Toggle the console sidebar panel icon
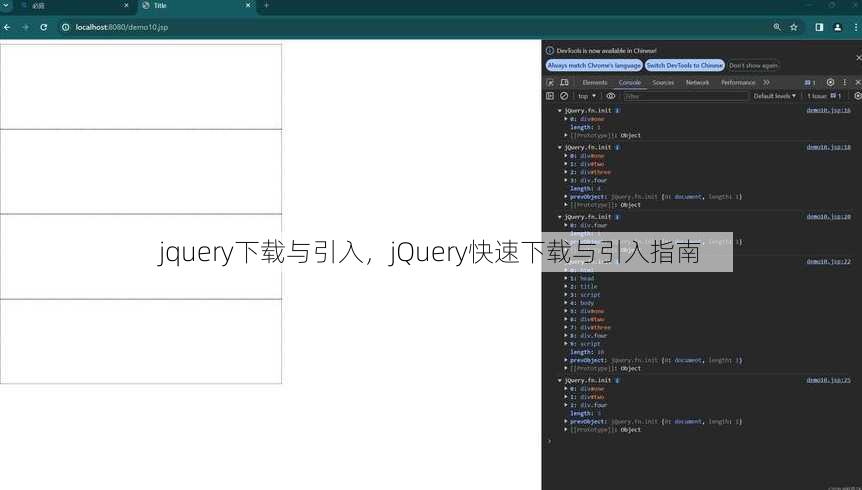Image resolution: width=862 pixels, height=490 pixels. tap(550, 96)
